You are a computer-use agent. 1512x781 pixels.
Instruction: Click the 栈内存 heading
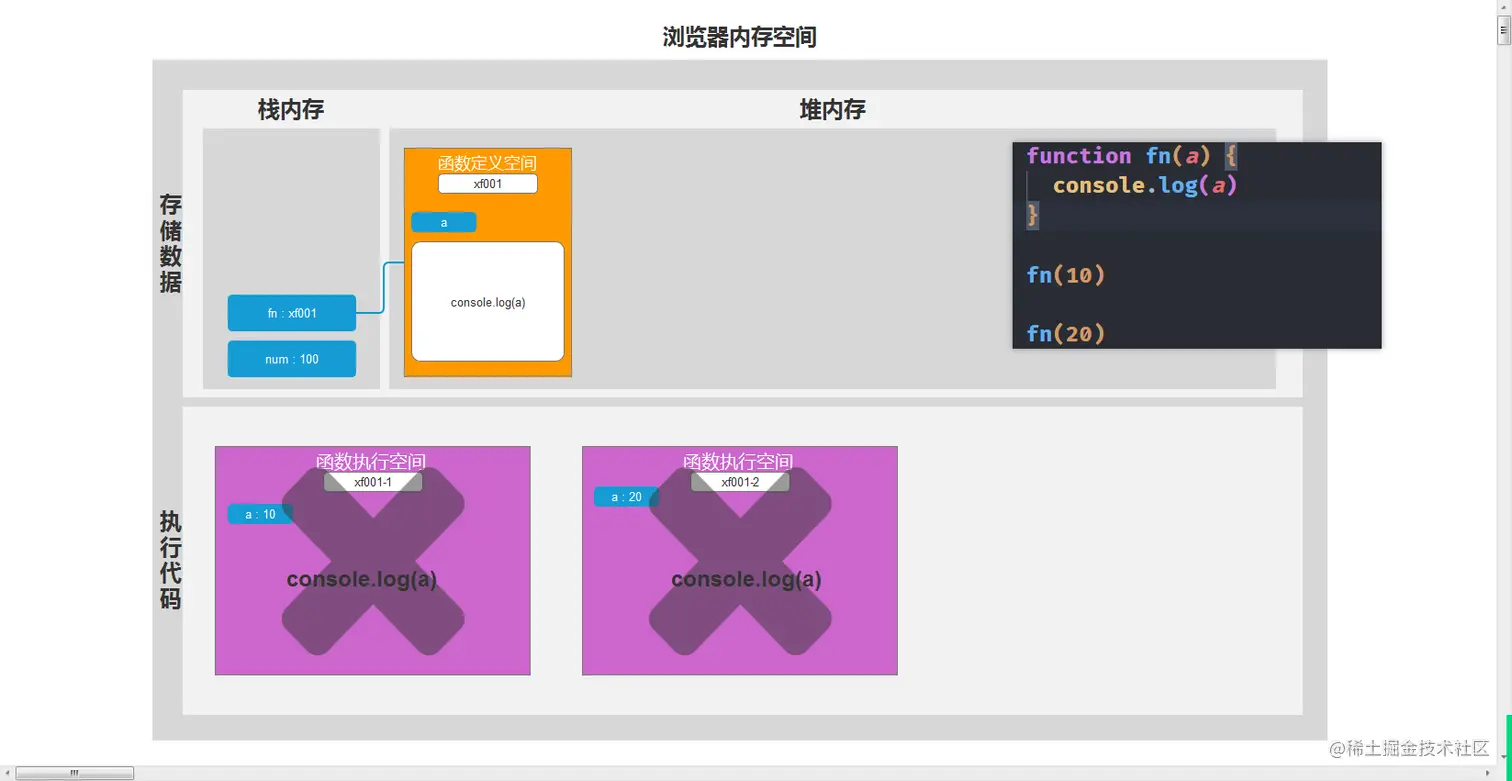291,109
